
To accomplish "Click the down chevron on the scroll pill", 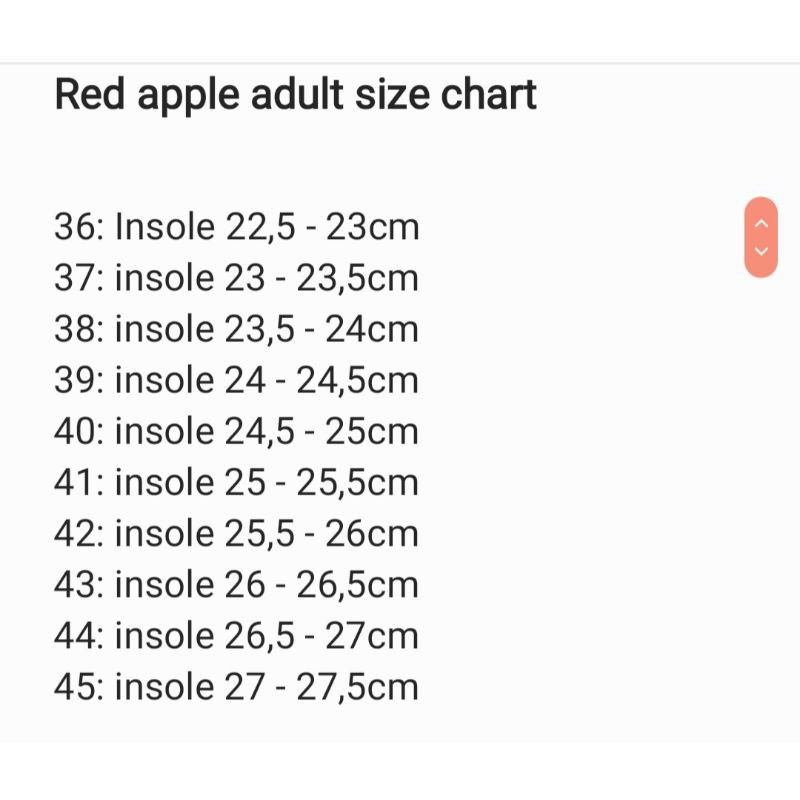I will tap(761, 251).
